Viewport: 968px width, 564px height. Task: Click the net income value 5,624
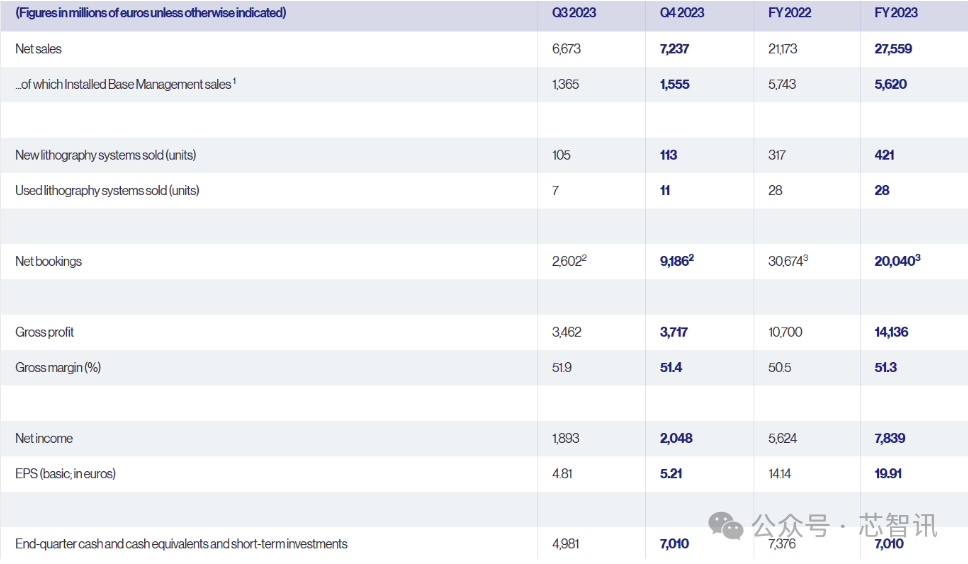click(782, 439)
